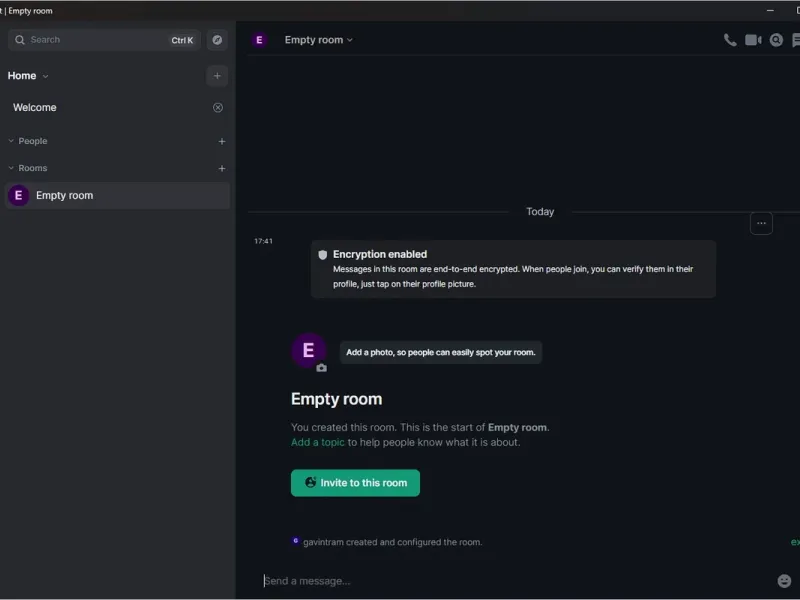
Task: Click the plus button beside Home
Action: (217, 76)
